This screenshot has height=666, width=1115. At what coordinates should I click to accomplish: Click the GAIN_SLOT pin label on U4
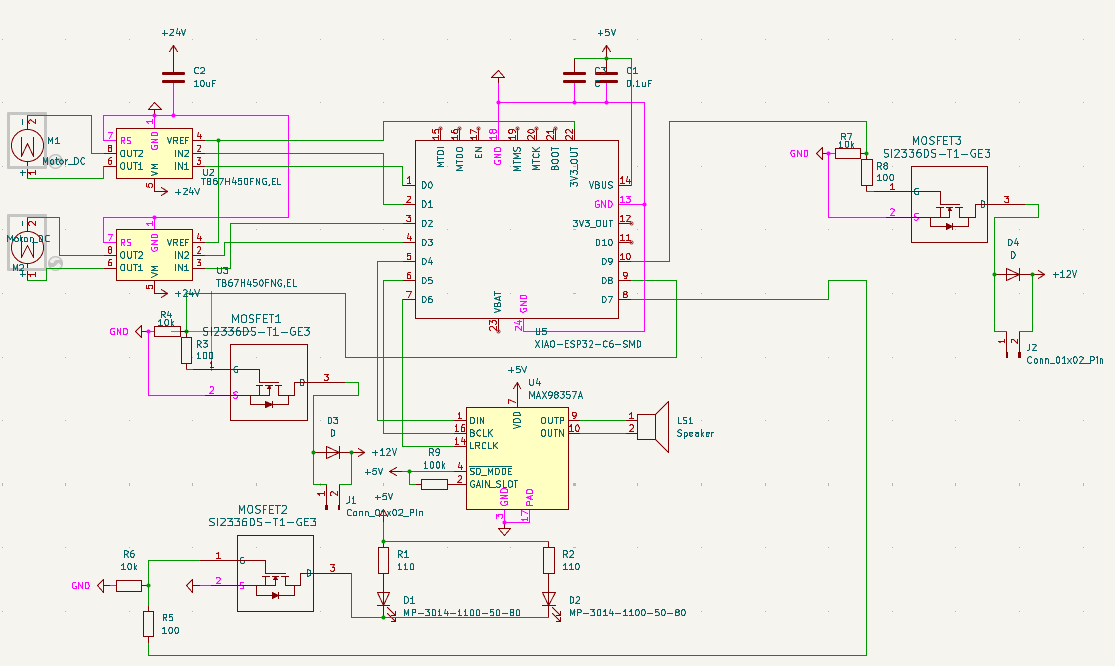coord(494,484)
